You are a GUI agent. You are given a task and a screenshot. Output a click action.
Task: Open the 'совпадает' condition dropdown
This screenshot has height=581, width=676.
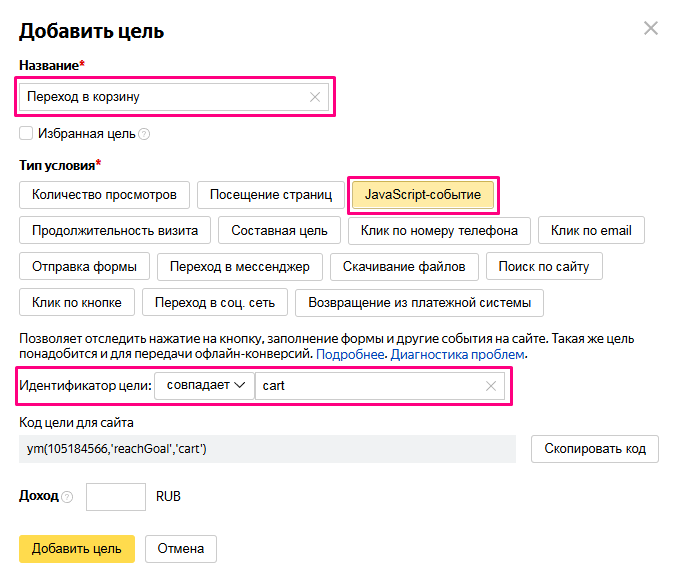[x=204, y=386]
